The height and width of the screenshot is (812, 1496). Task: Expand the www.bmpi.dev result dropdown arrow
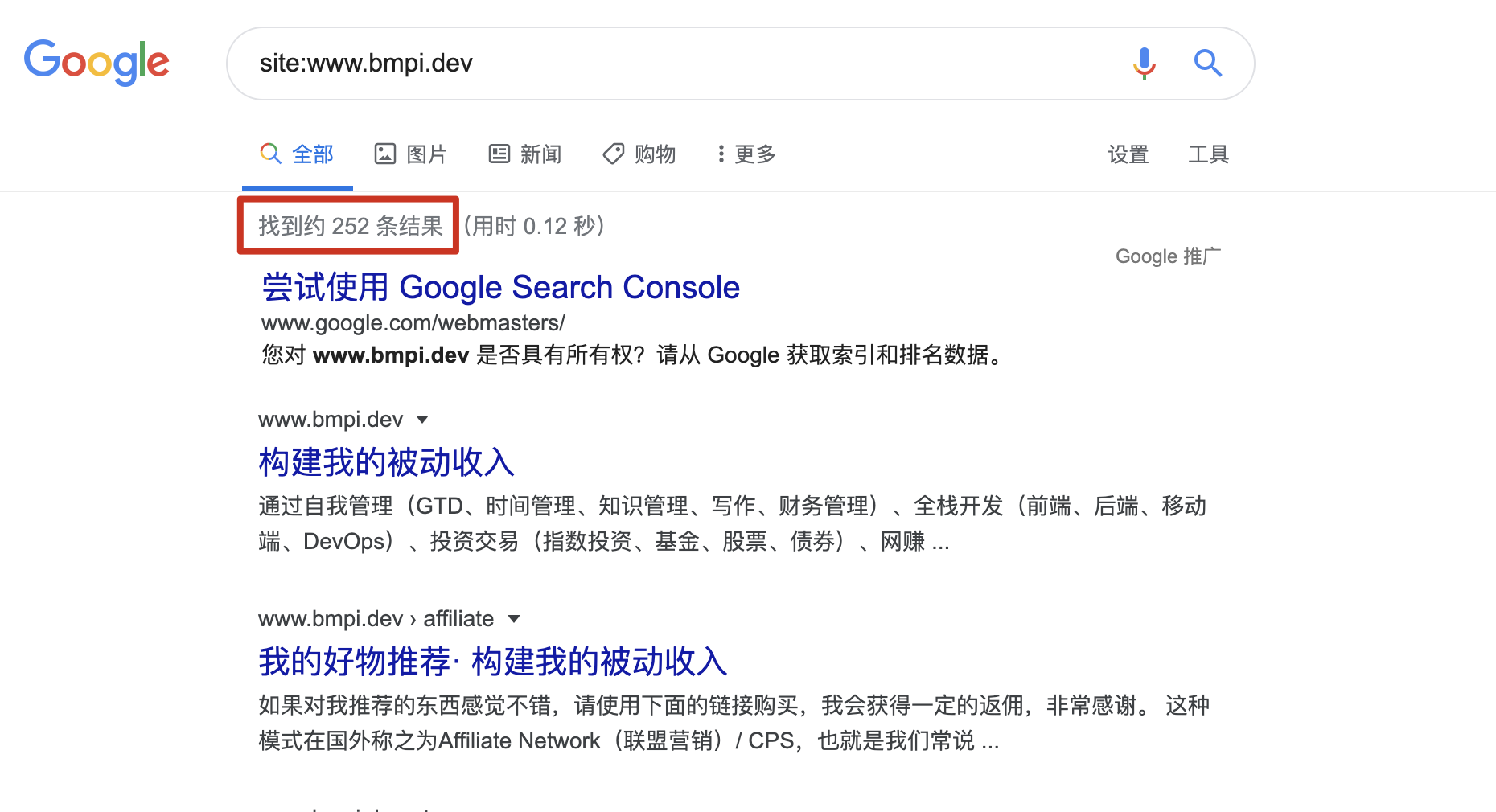(x=422, y=420)
